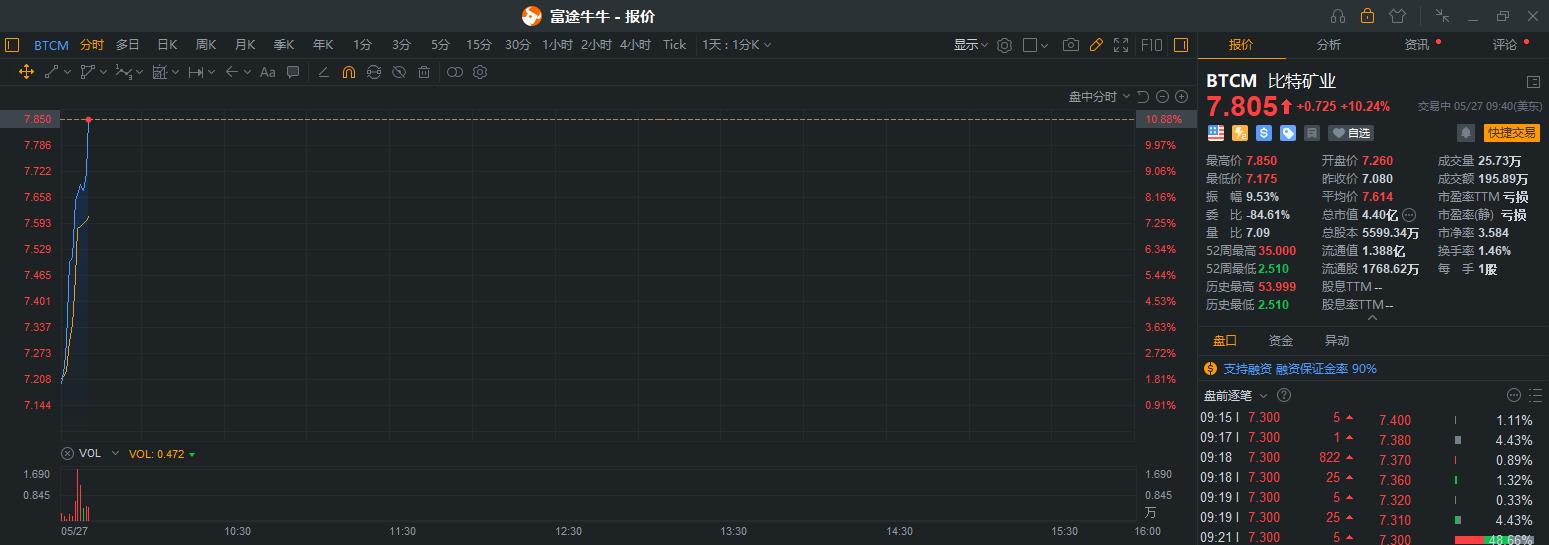Viewport: 1549px width, 545px height.
Task: Click the fullscreen chart icon
Action: coord(1121,45)
